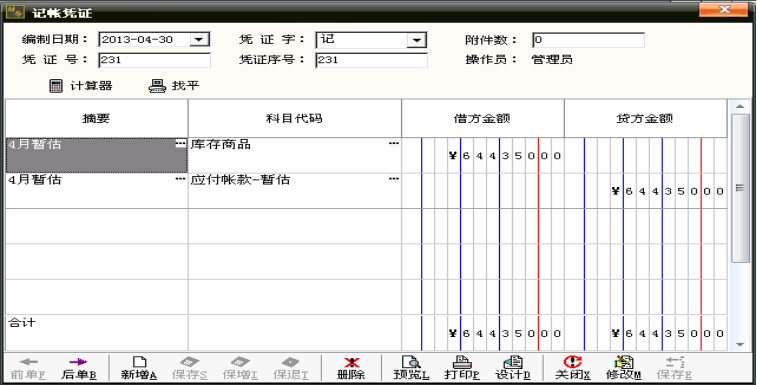Click the 凭证序号 input field

click(371, 60)
